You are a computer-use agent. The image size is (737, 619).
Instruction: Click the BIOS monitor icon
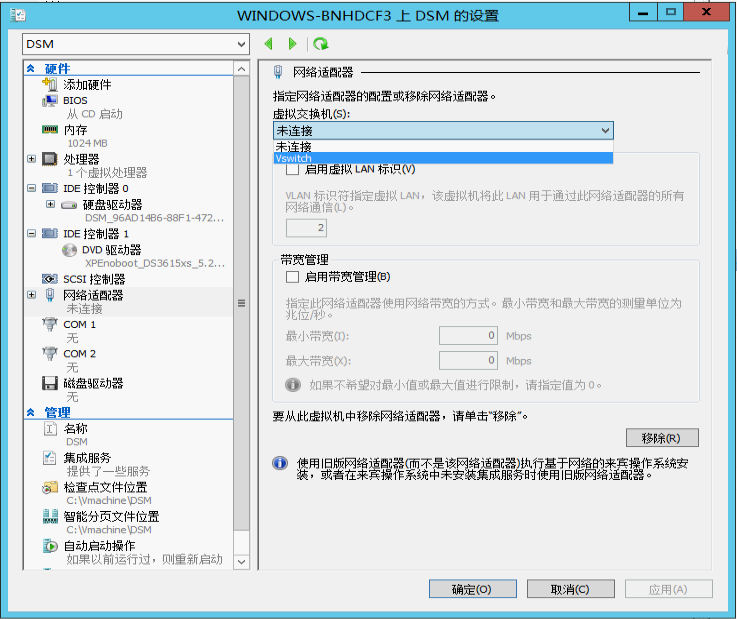pos(49,101)
